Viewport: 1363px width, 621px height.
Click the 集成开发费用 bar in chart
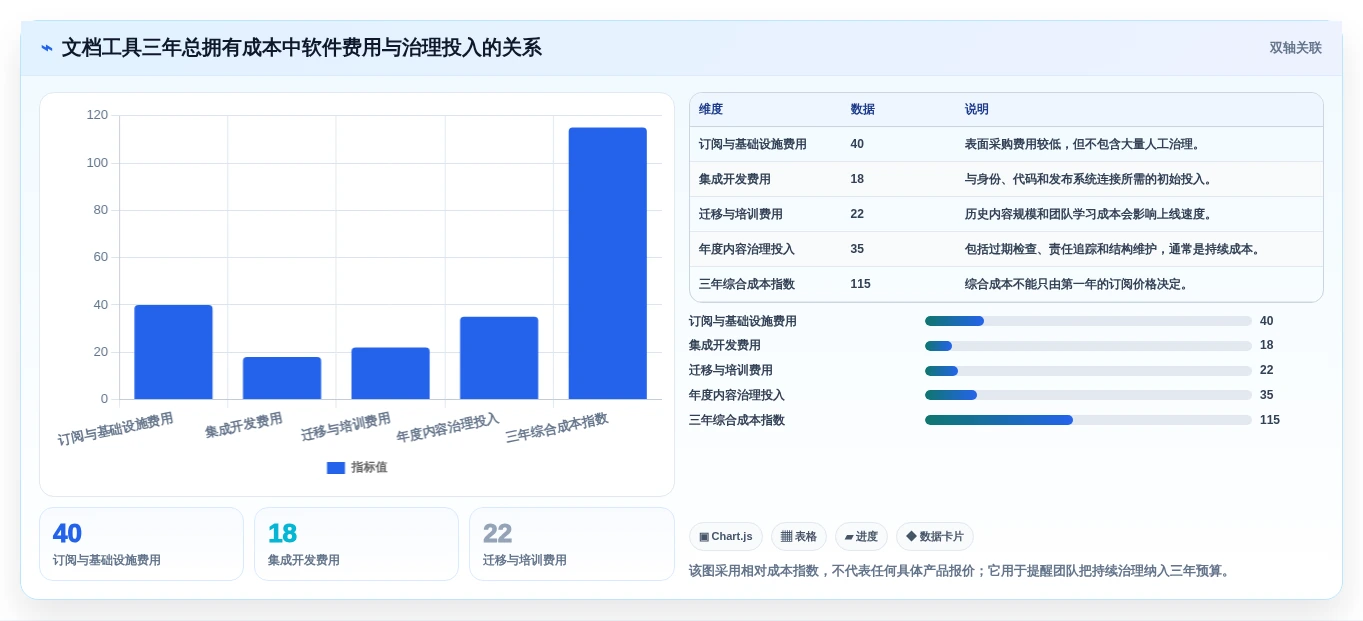[282, 378]
